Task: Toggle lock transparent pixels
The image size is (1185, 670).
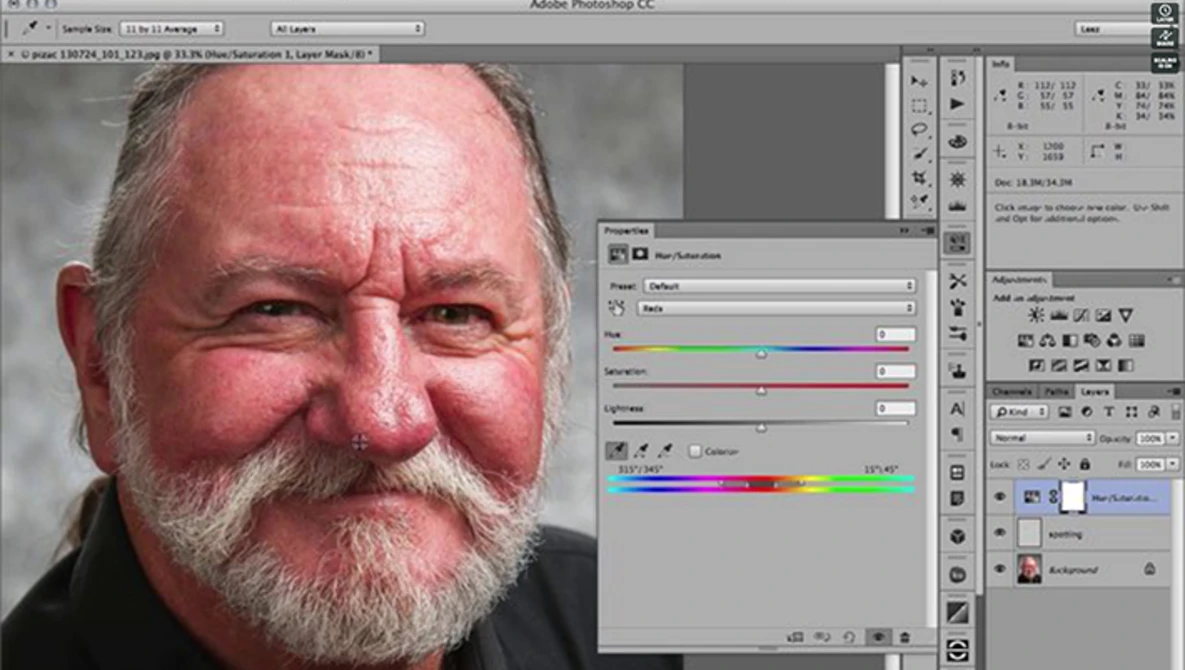Action: (1023, 464)
